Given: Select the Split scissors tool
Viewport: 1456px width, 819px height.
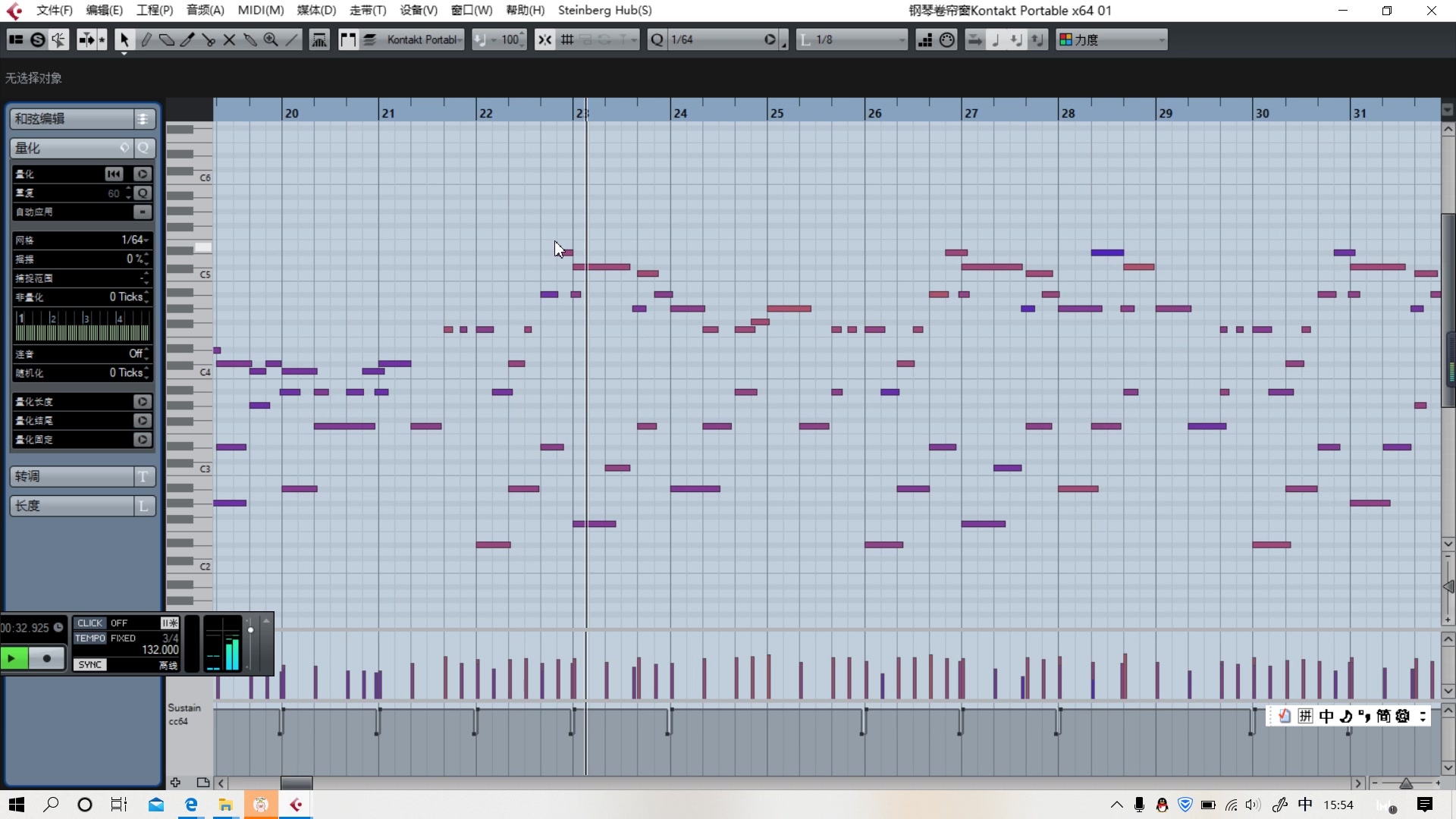Looking at the screenshot, I should tap(208, 40).
